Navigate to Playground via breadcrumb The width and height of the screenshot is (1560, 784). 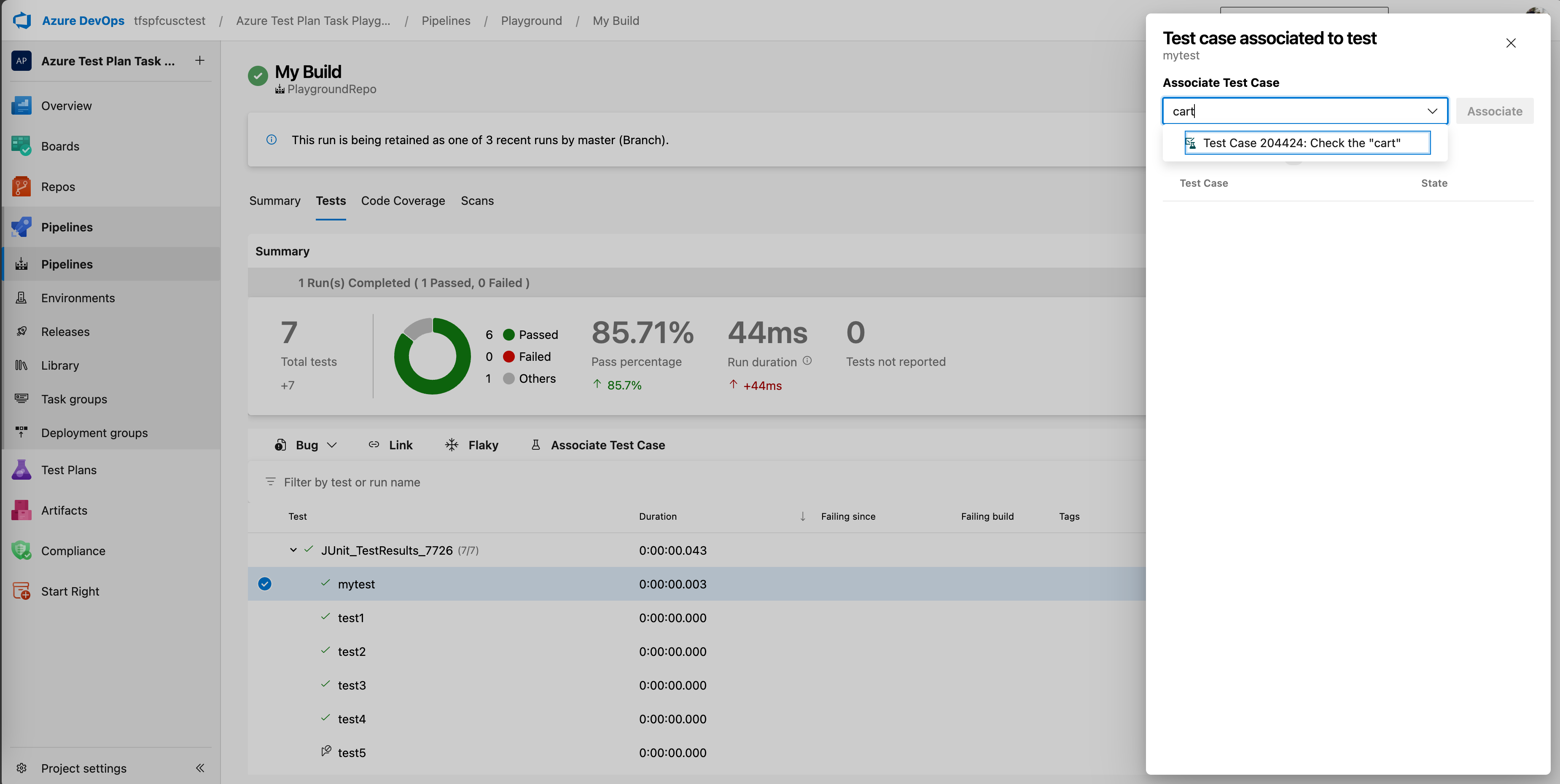click(531, 20)
